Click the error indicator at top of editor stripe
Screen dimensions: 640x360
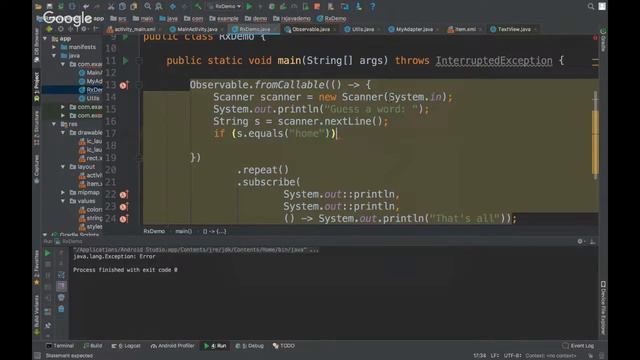pyautogui.click(x=596, y=38)
